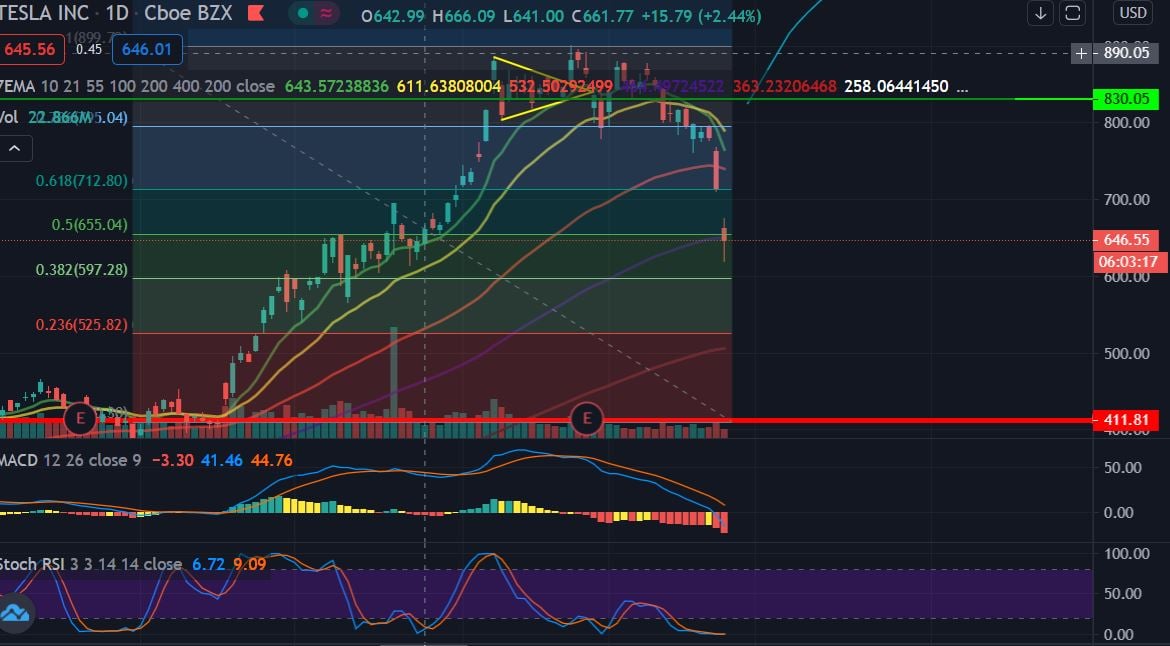Screen dimensions: 1170x646
Task: Click the MACD histogram value -3.30
Action: (172, 460)
